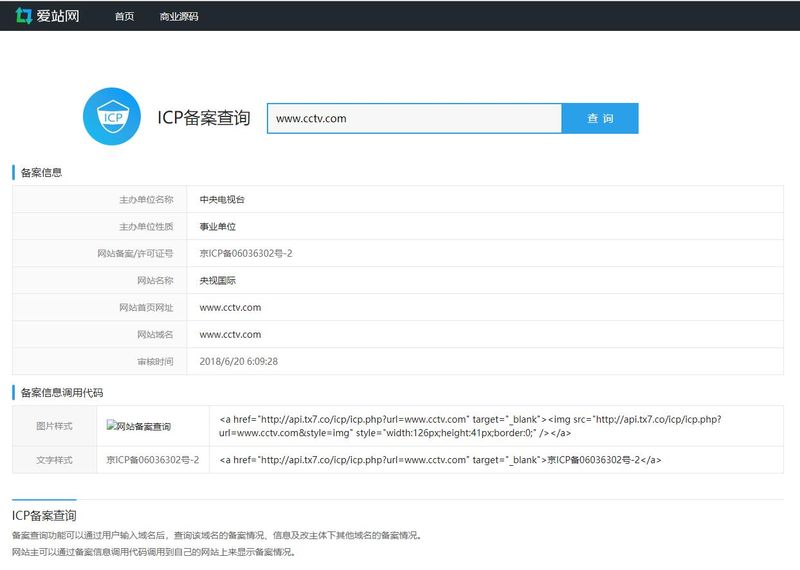Select the license number in 网站备案/许可证号 row
This screenshot has width=800, height=570.
pos(246,254)
